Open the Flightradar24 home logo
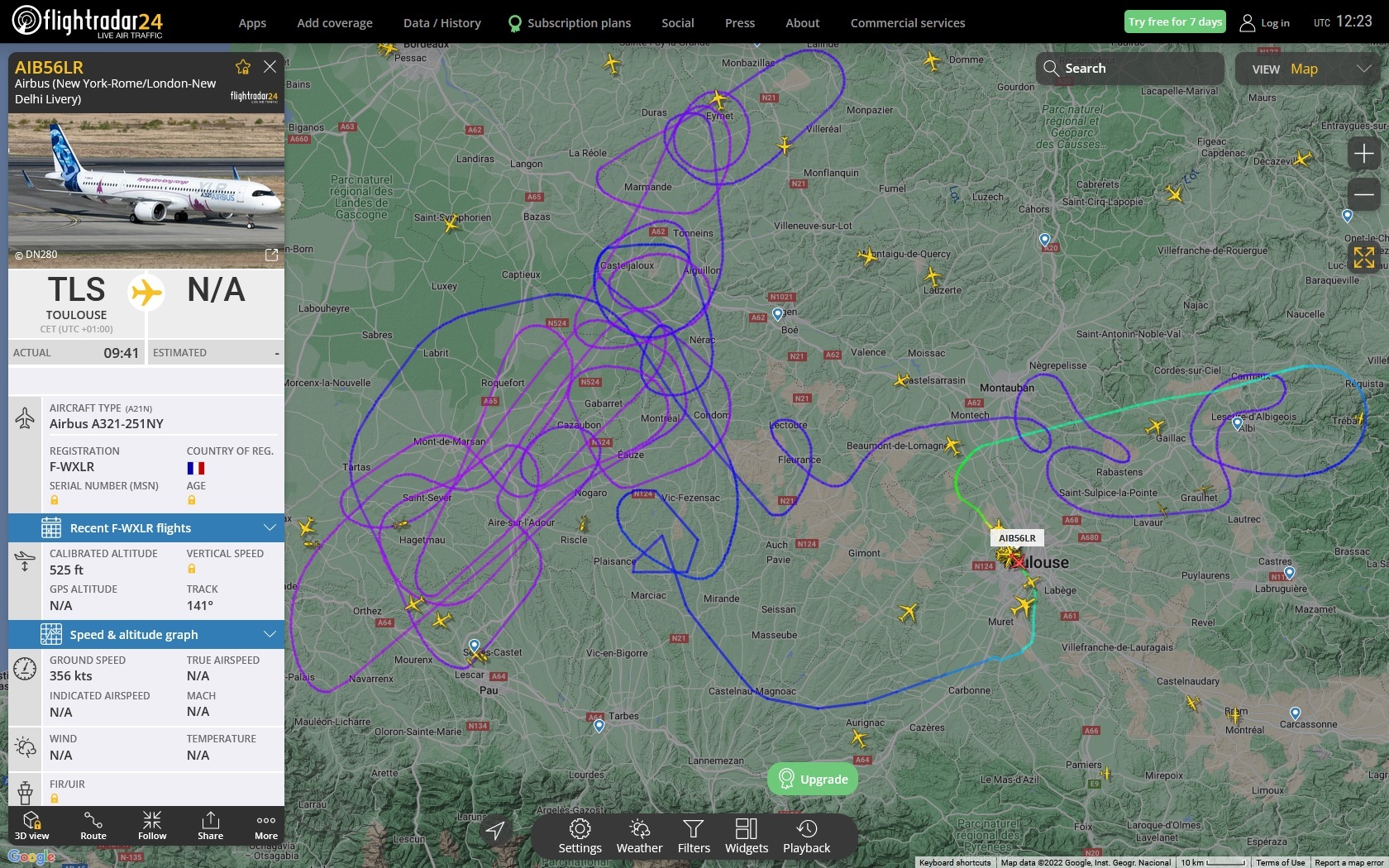 (88, 21)
